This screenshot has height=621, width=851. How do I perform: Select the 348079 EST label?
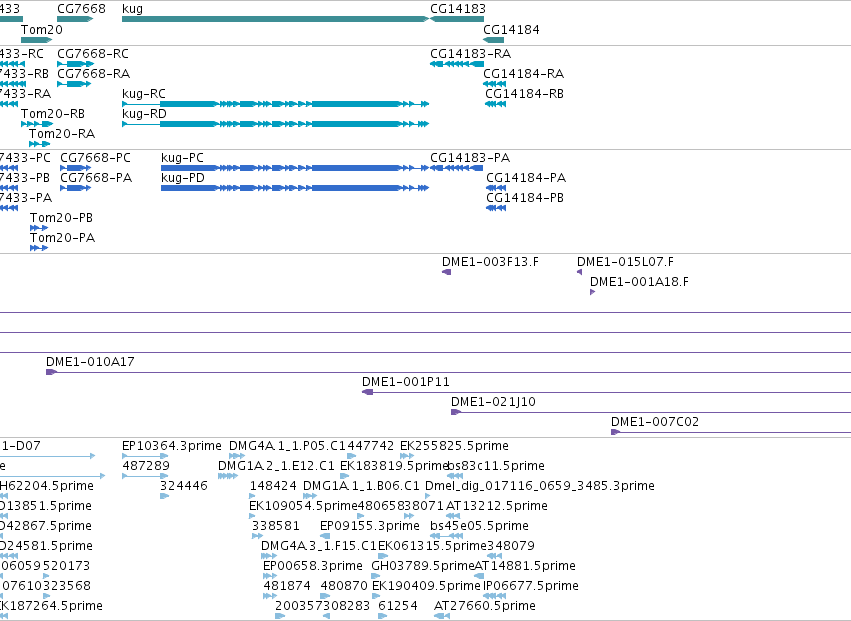pos(511,546)
